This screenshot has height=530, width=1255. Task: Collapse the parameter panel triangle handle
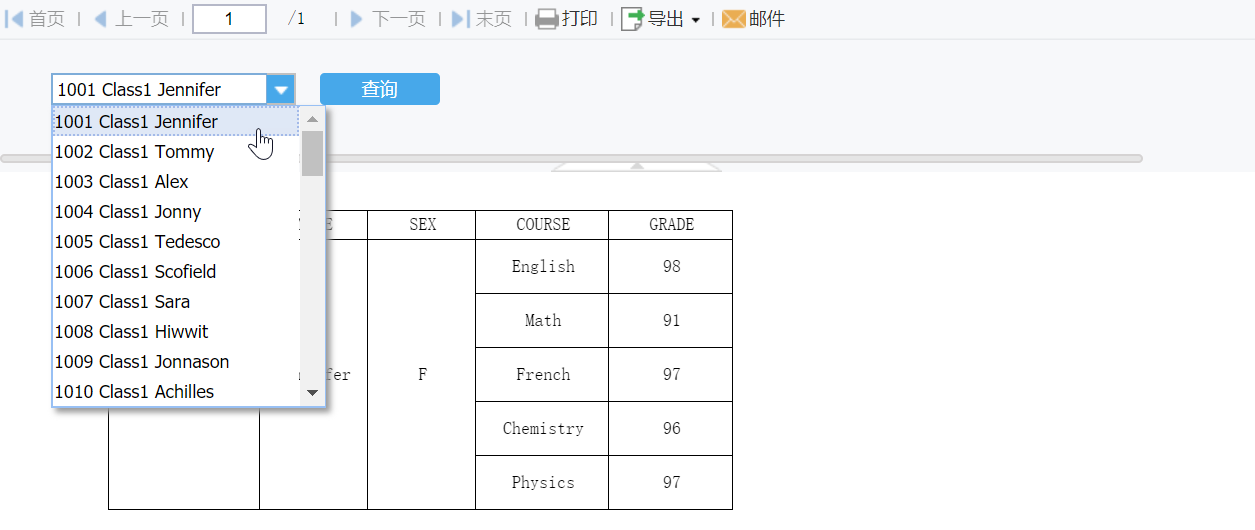(637, 165)
